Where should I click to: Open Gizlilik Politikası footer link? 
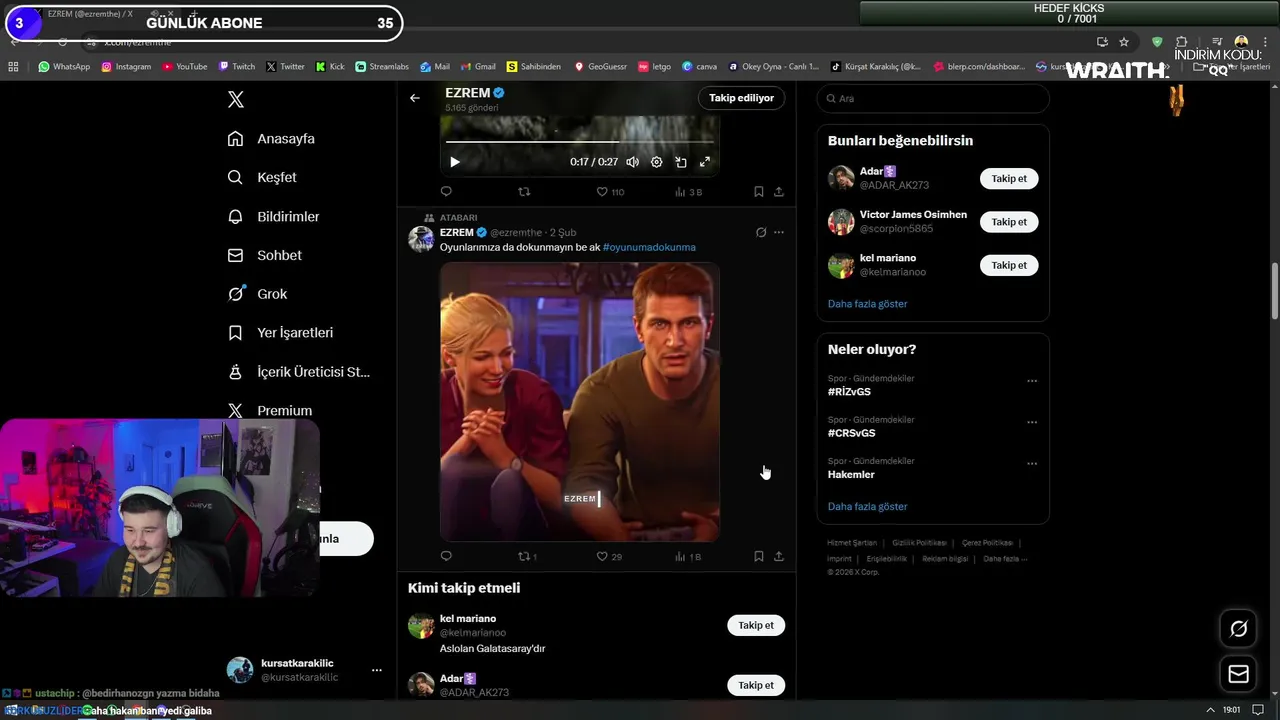(919, 543)
